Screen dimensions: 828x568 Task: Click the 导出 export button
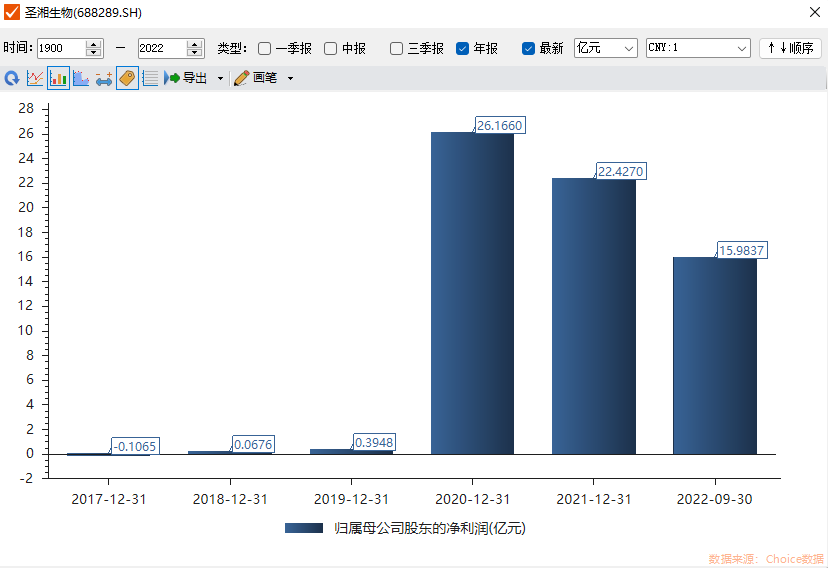pyautogui.click(x=186, y=78)
